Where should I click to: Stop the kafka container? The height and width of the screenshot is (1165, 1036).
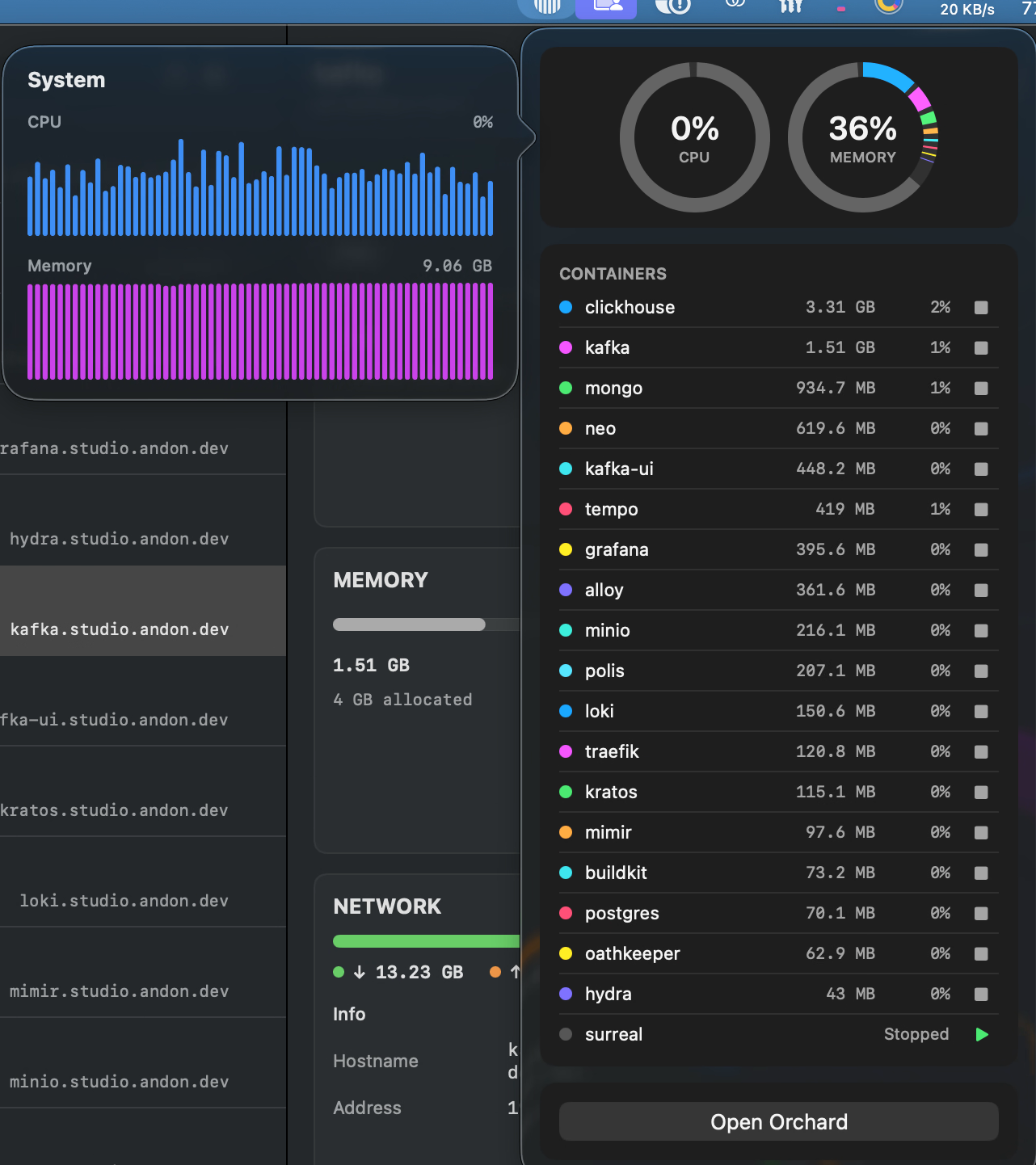(981, 347)
